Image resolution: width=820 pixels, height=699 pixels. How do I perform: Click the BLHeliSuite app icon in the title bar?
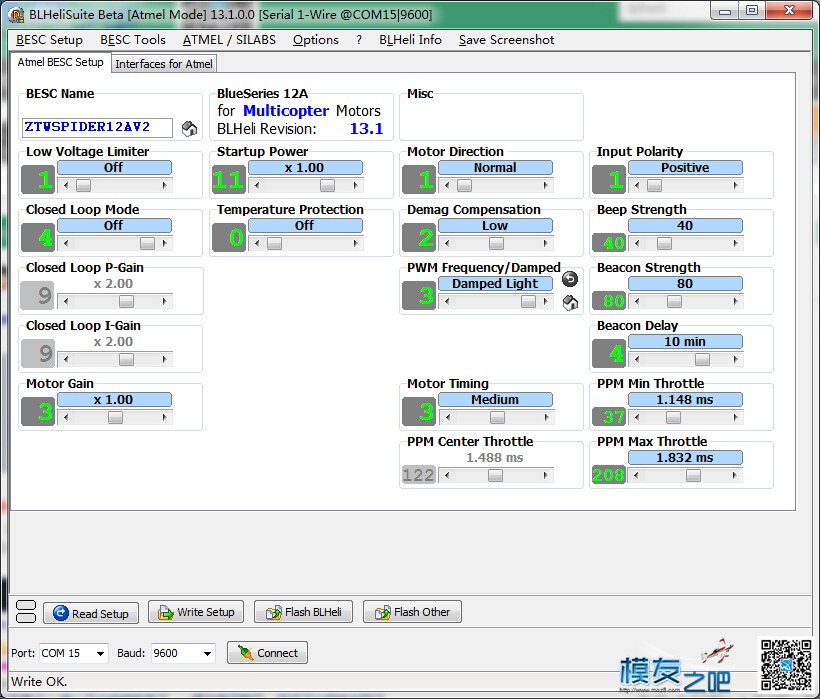click(16, 15)
